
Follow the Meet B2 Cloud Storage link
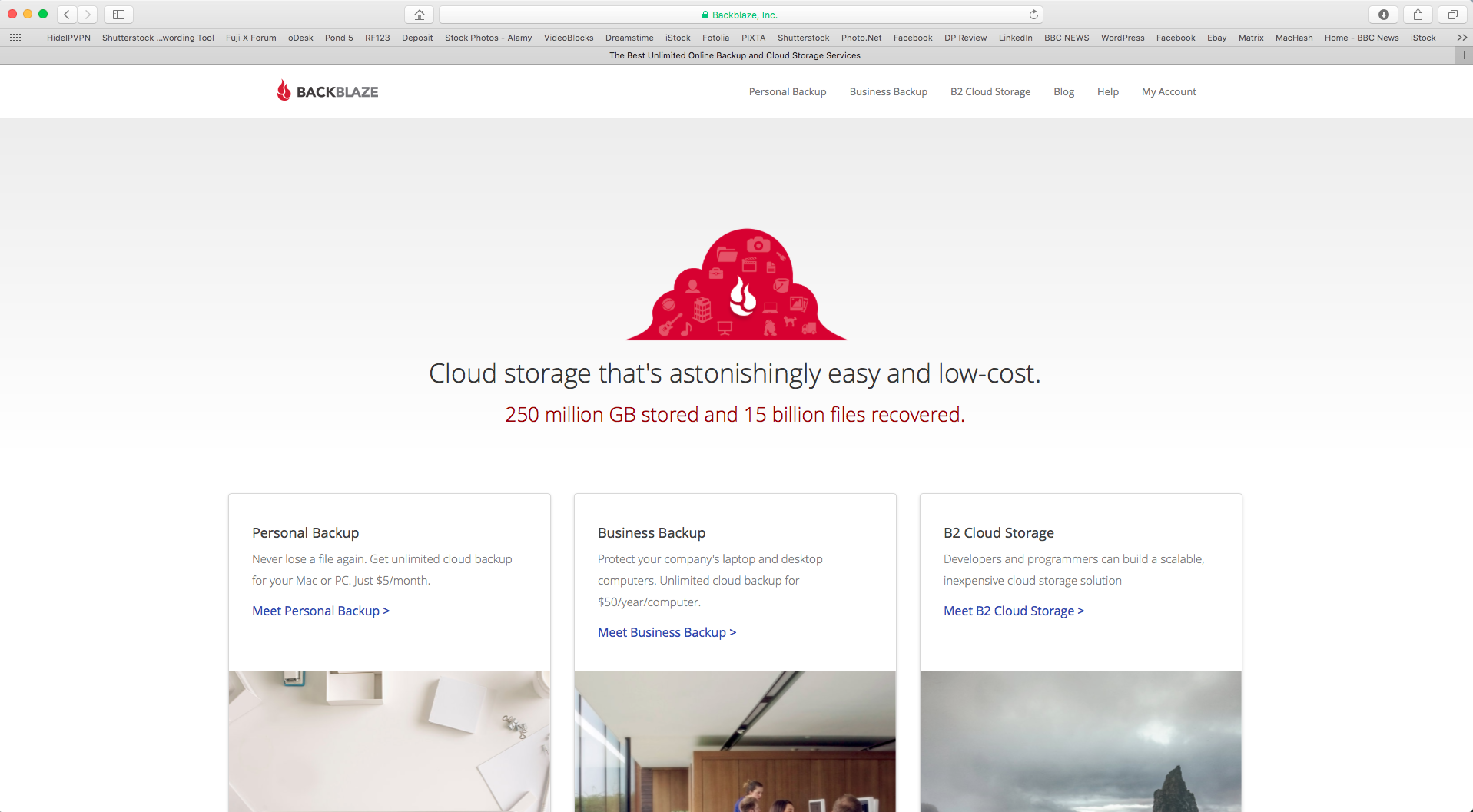click(x=1014, y=611)
